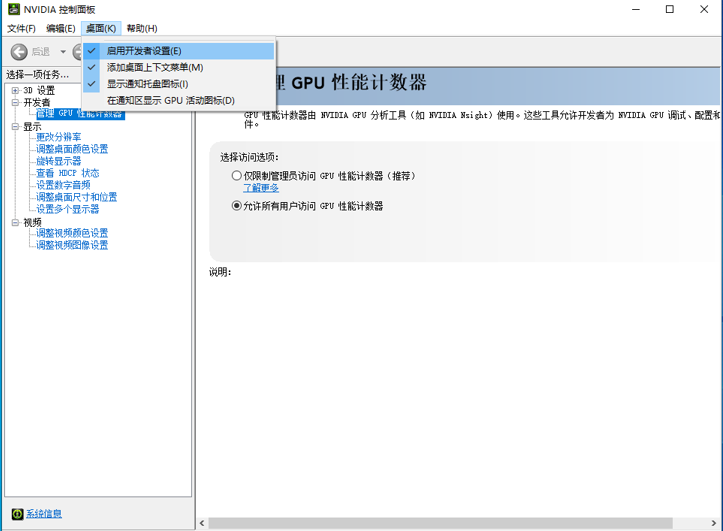This screenshot has height=531, width=723.
Task: Collapse the 视频 tree node
Action: point(15,223)
